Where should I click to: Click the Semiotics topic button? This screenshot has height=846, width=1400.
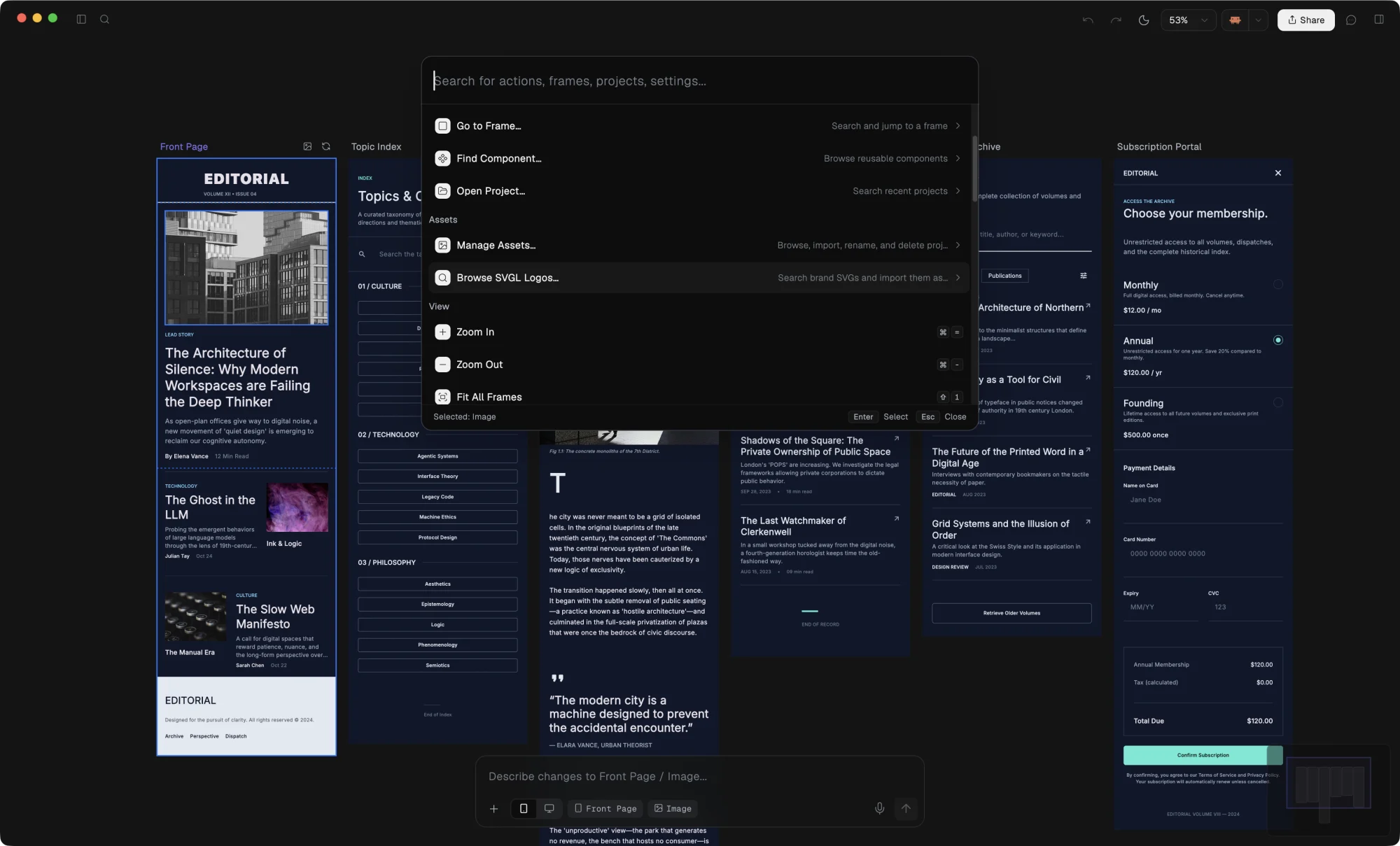point(437,665)
